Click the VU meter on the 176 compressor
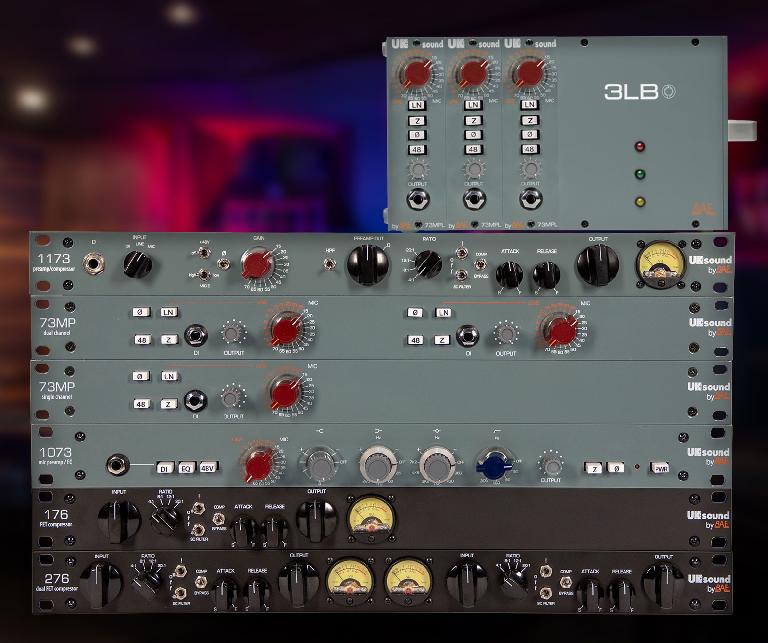The image size is (768, 643). click(x=371, y=519)
